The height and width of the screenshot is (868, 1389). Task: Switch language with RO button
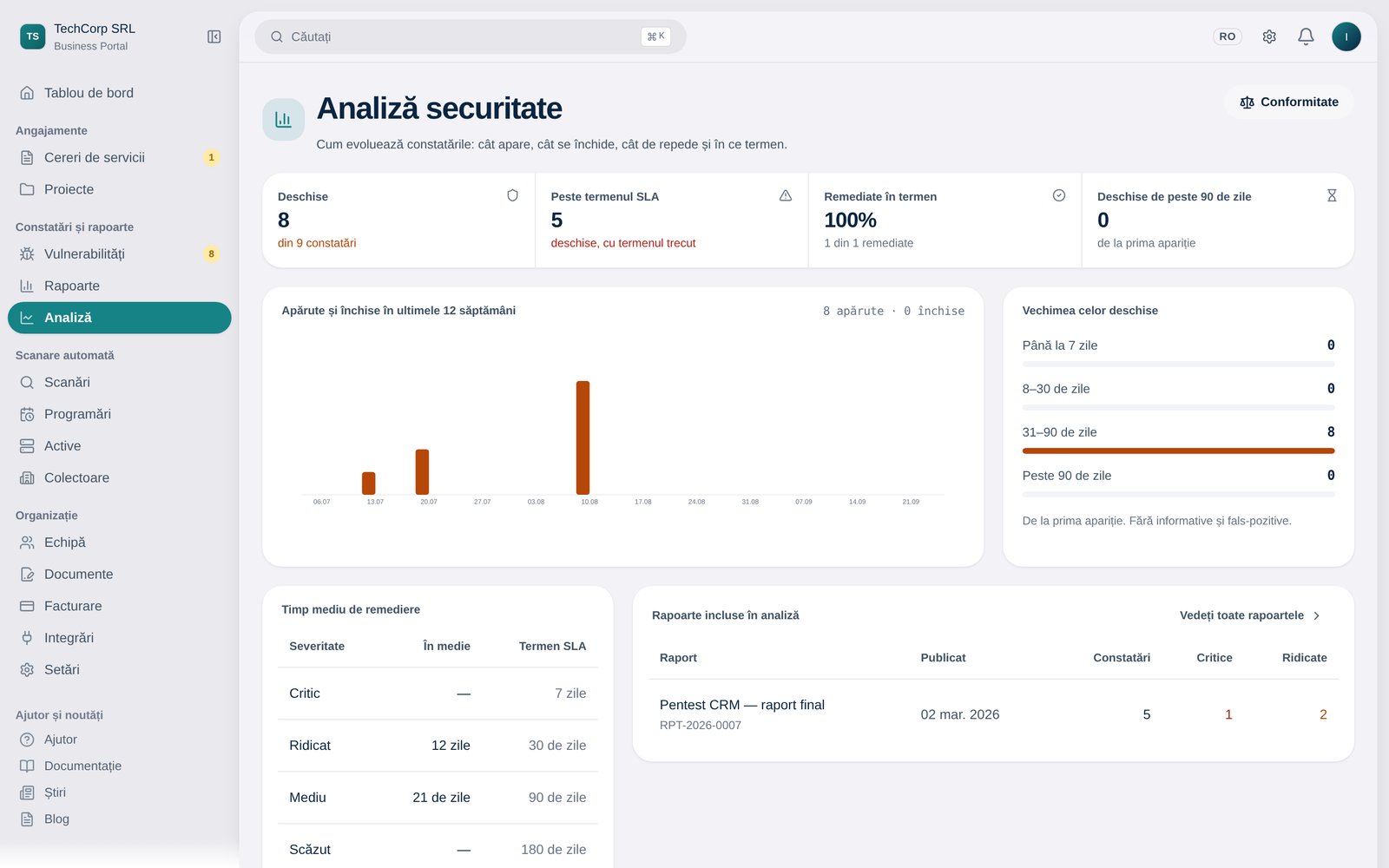tap(1227, 36)
